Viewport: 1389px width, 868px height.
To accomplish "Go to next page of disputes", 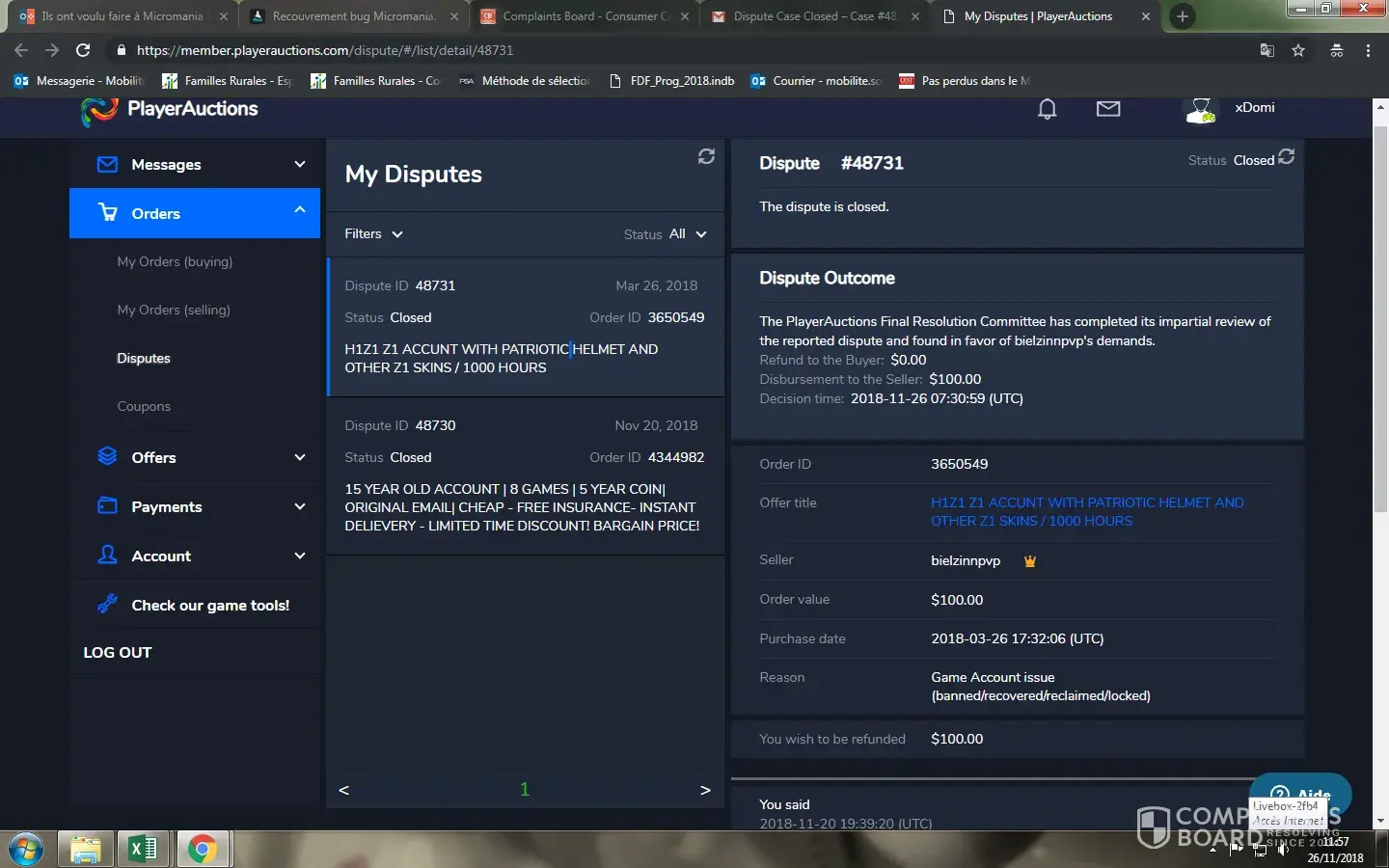I will pos(705,790).
